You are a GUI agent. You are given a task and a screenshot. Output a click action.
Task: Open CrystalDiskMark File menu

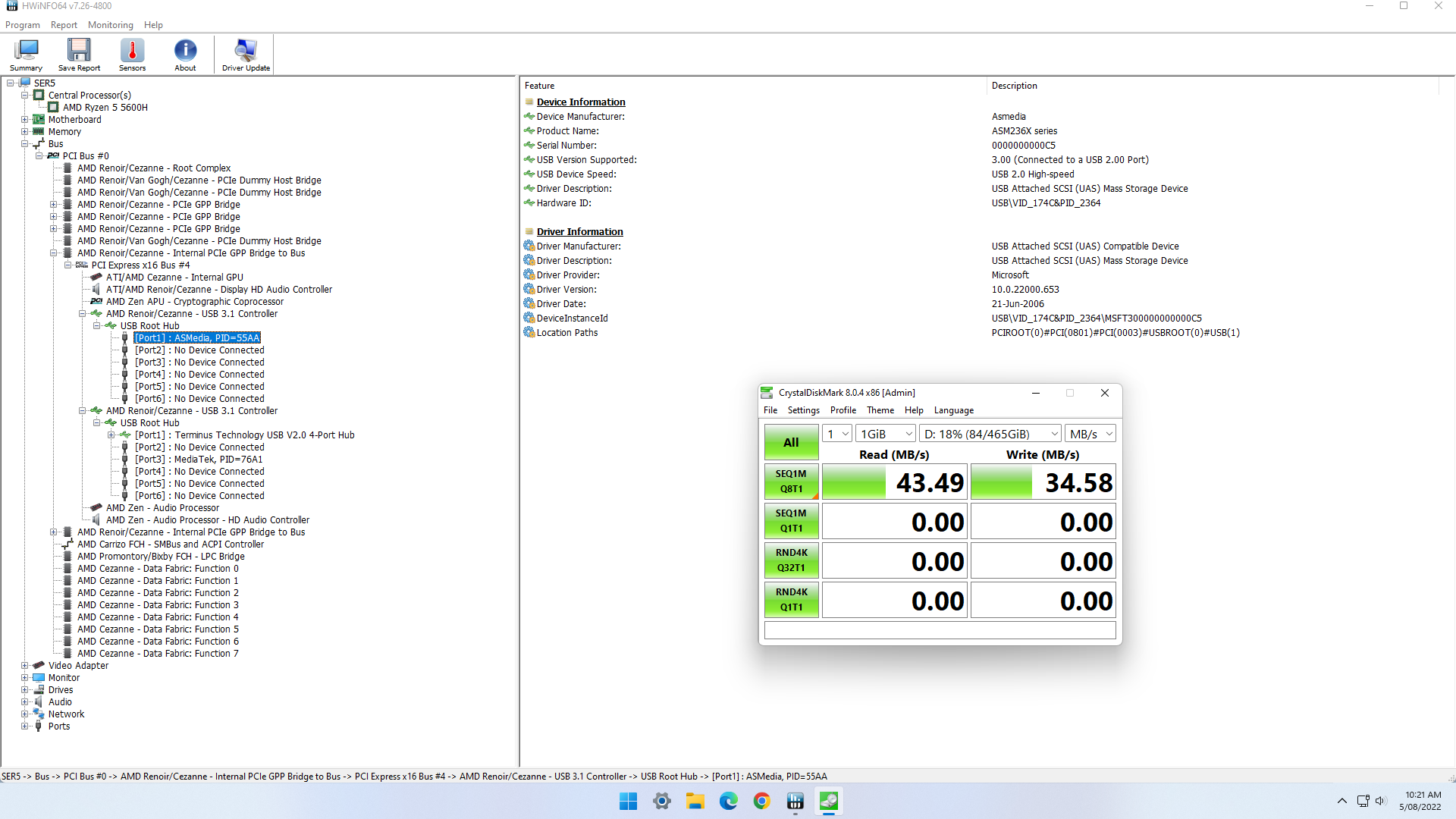coord(770,410)
